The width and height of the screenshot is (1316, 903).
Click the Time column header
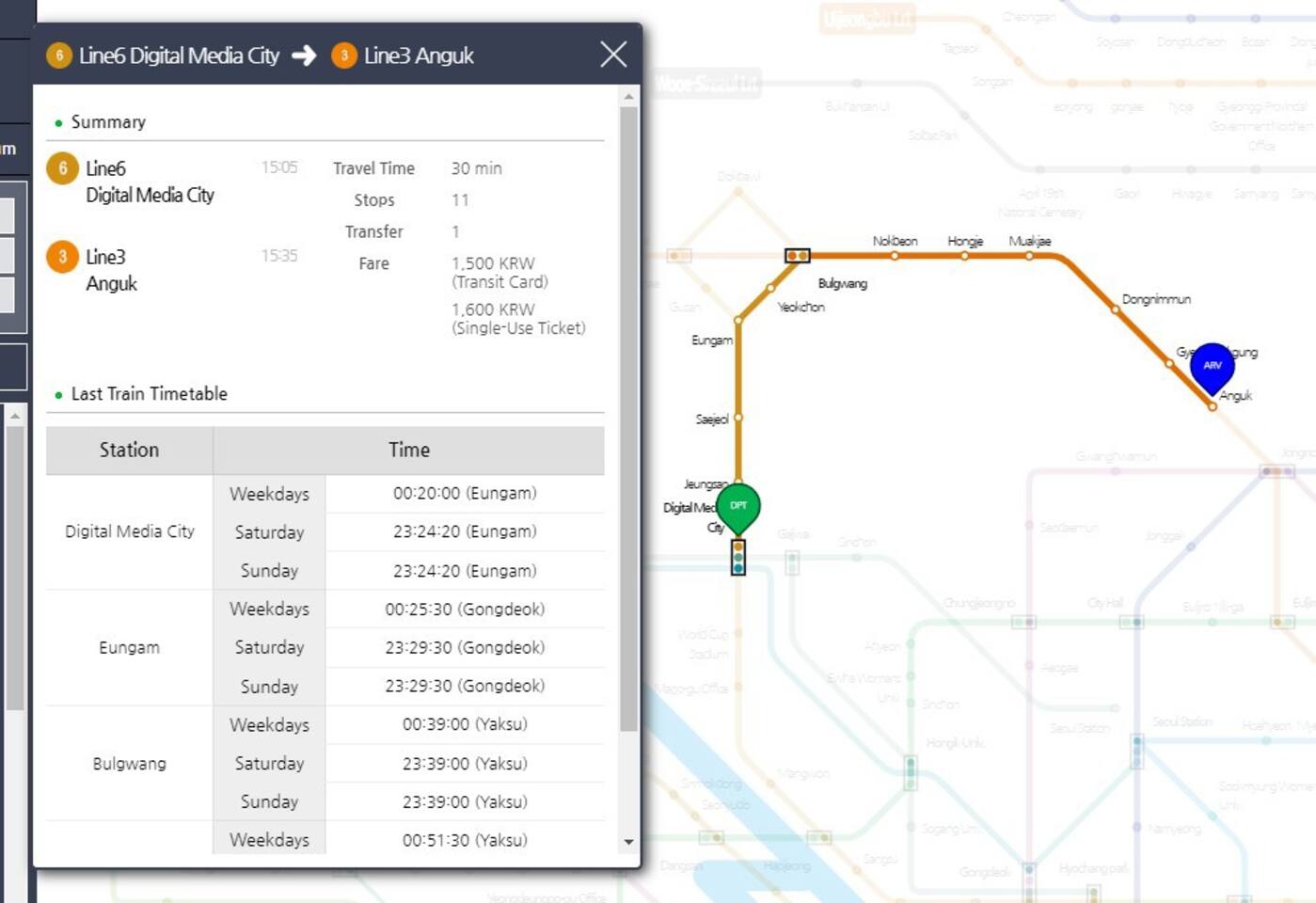pos(408,451)
